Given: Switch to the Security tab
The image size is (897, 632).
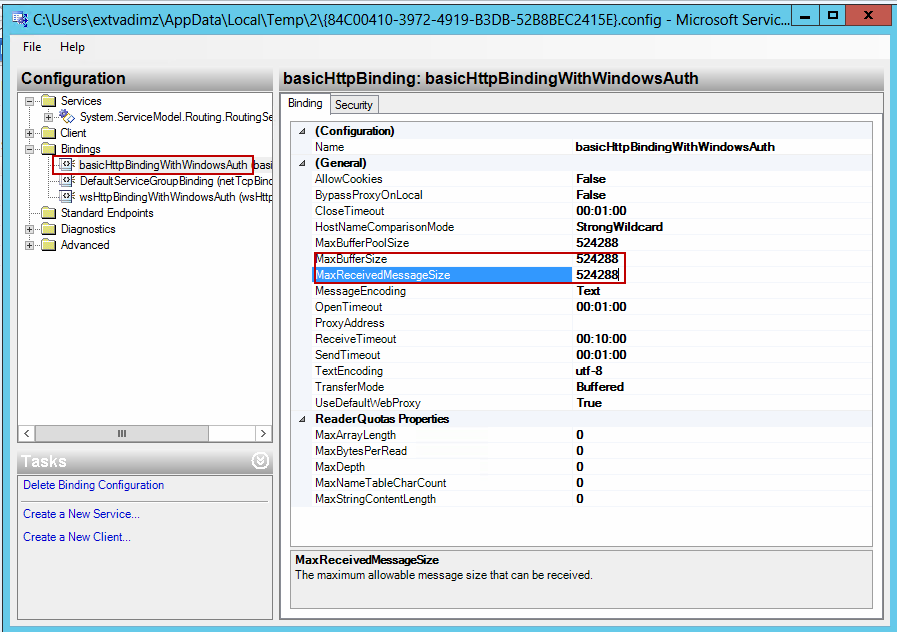Looking at the screenshot, I should coord(354,104).
